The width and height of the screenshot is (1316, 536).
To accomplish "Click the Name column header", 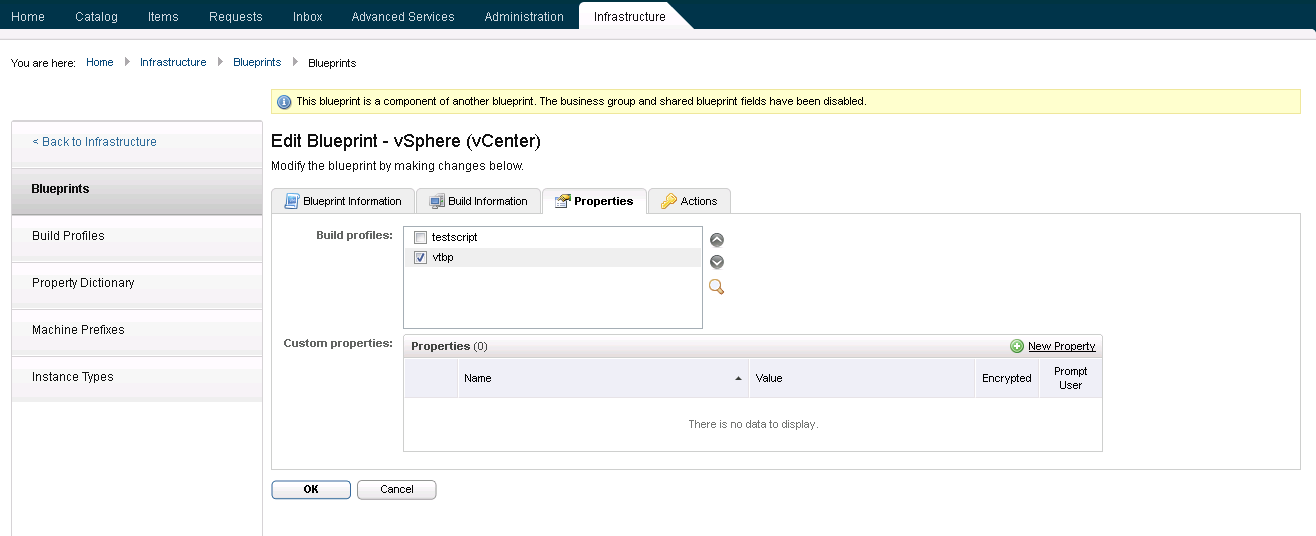I will [x=604, y=379].
